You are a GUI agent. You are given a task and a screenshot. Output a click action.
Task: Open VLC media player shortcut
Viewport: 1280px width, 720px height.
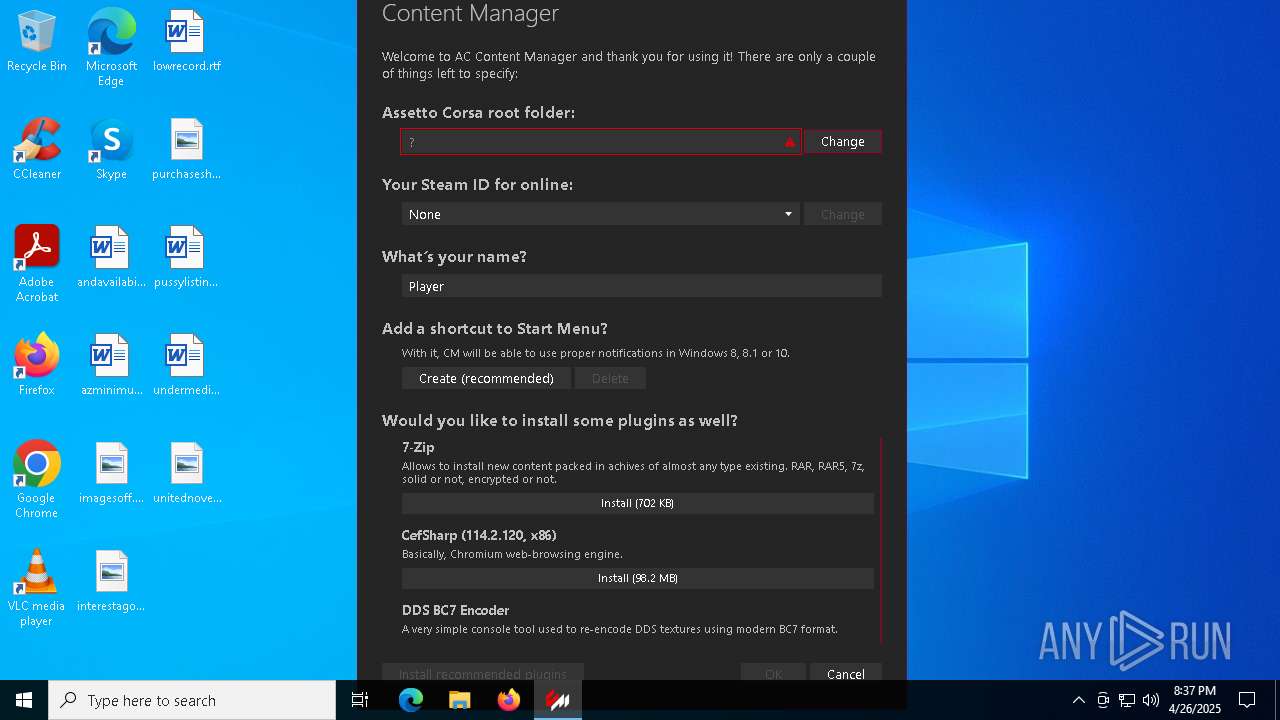(x=37, y=588)
